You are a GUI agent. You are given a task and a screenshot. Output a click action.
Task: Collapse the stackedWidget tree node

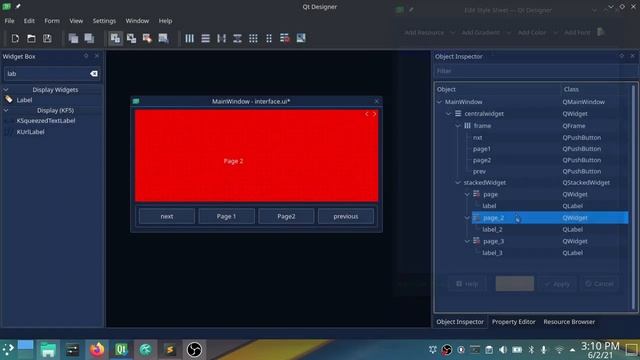coord(458,182)
